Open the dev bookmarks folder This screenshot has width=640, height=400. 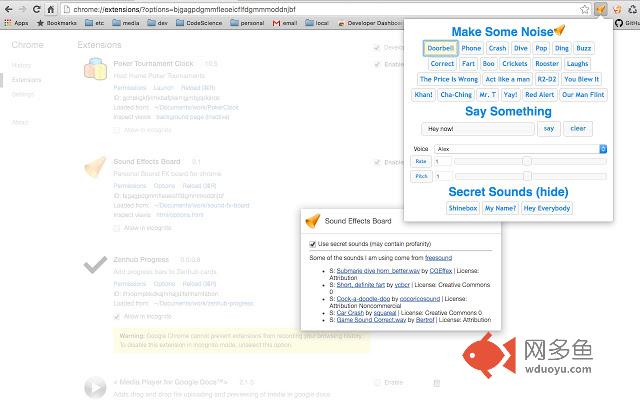click(158, 23)
